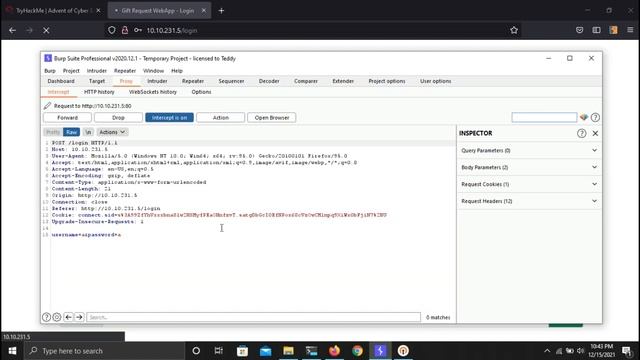This screenshot has width=640, height=360.
Task: Select Burp Suite taskbar icon
Action: [380, 351]
